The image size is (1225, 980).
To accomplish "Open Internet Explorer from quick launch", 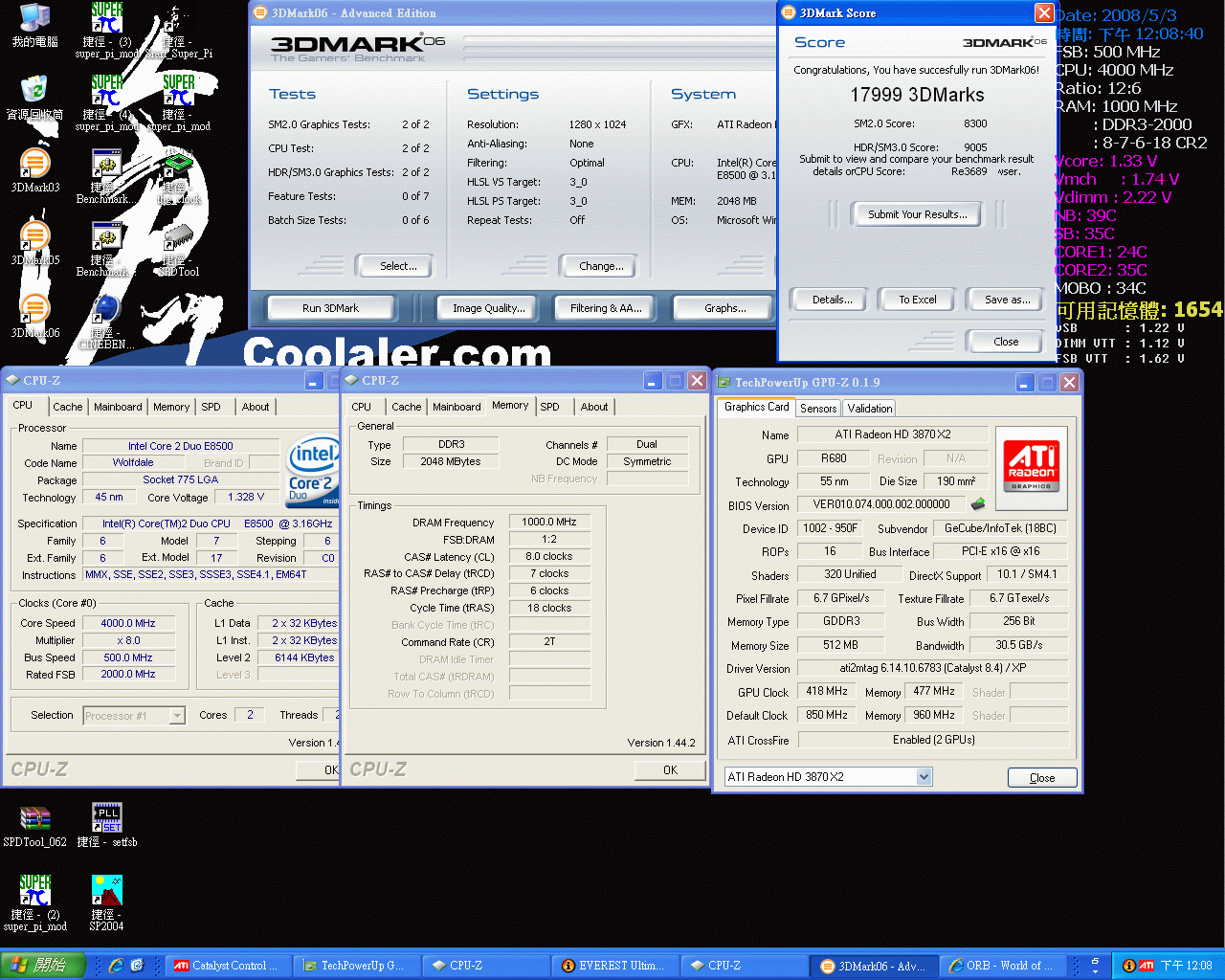I will (x=116, y=966).
